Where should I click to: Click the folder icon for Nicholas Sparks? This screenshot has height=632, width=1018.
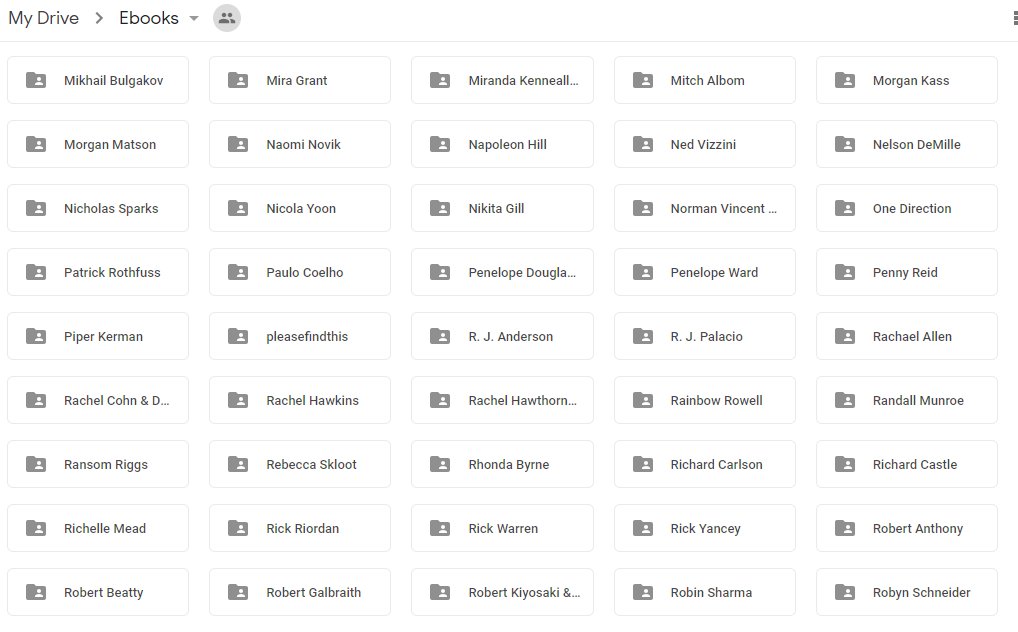pos(36,208)
